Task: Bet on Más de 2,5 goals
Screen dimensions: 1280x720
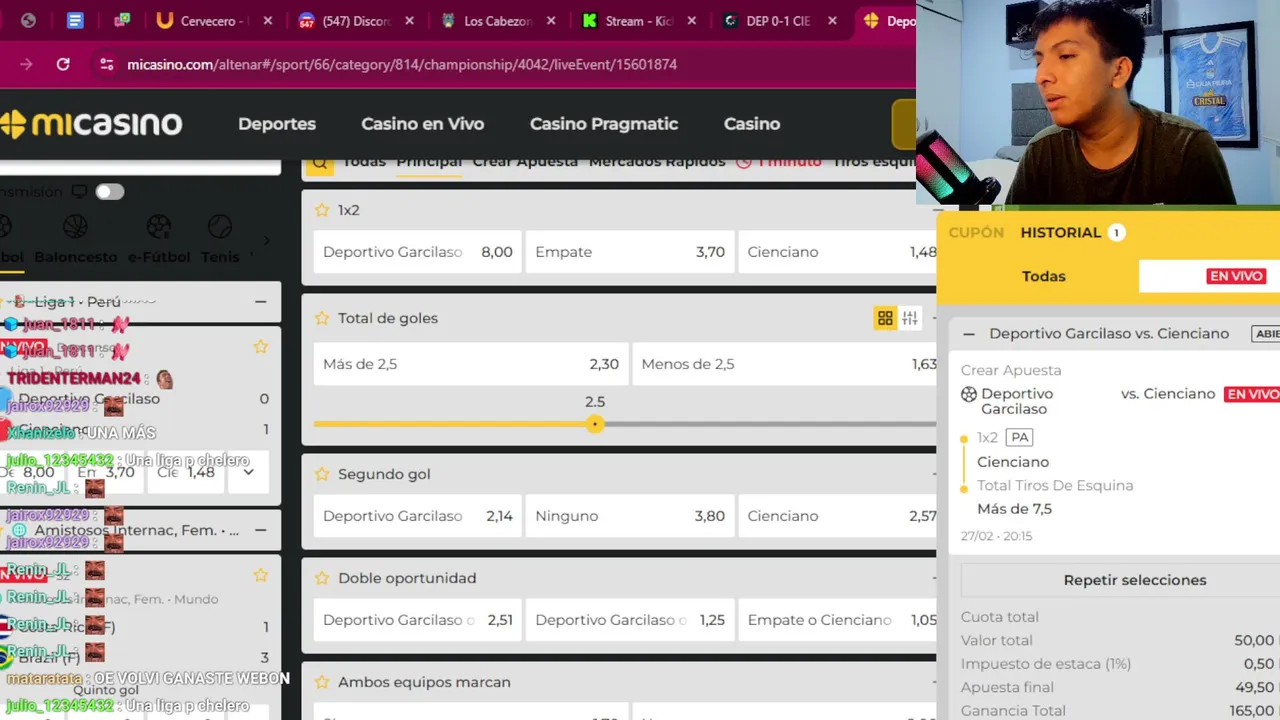Action: tap(470, 364)
